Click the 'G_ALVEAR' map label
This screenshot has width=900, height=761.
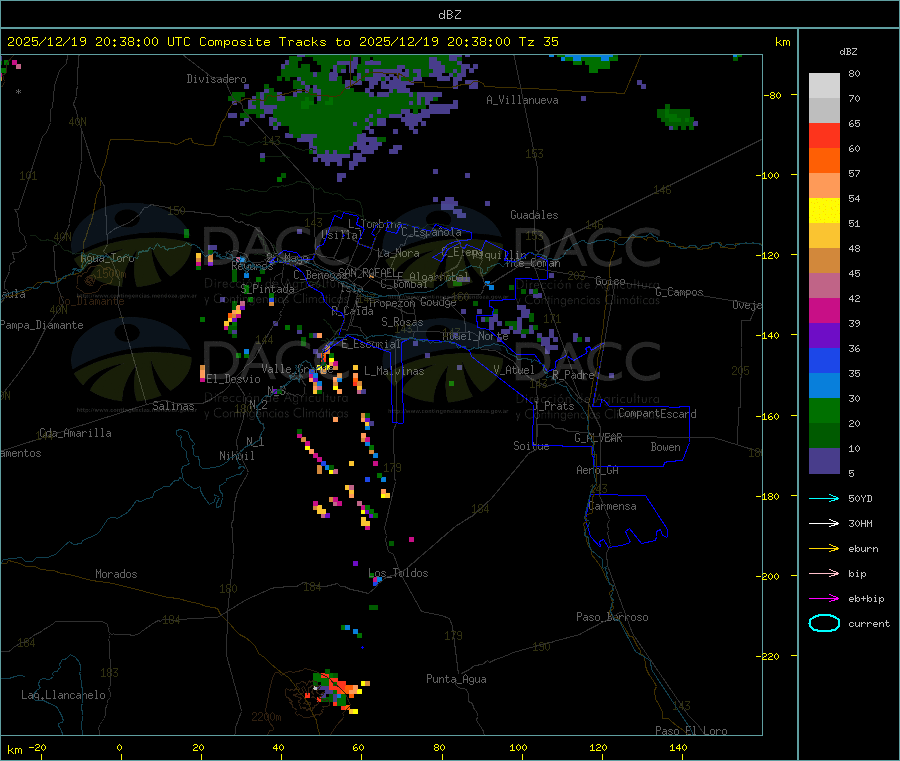click(598, 438)
